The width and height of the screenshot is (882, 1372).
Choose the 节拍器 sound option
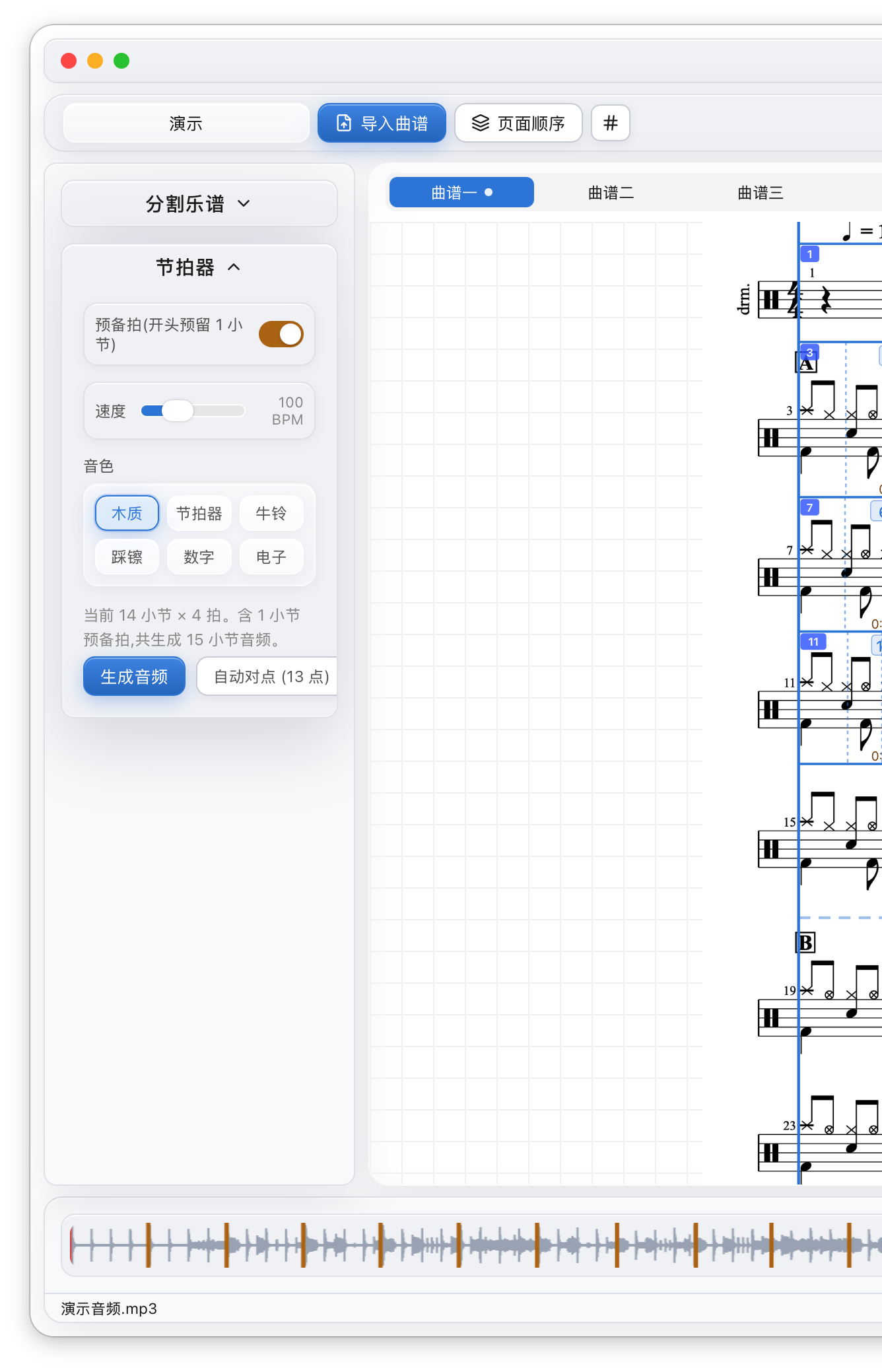pyautogui.click(x=199, y=513)
